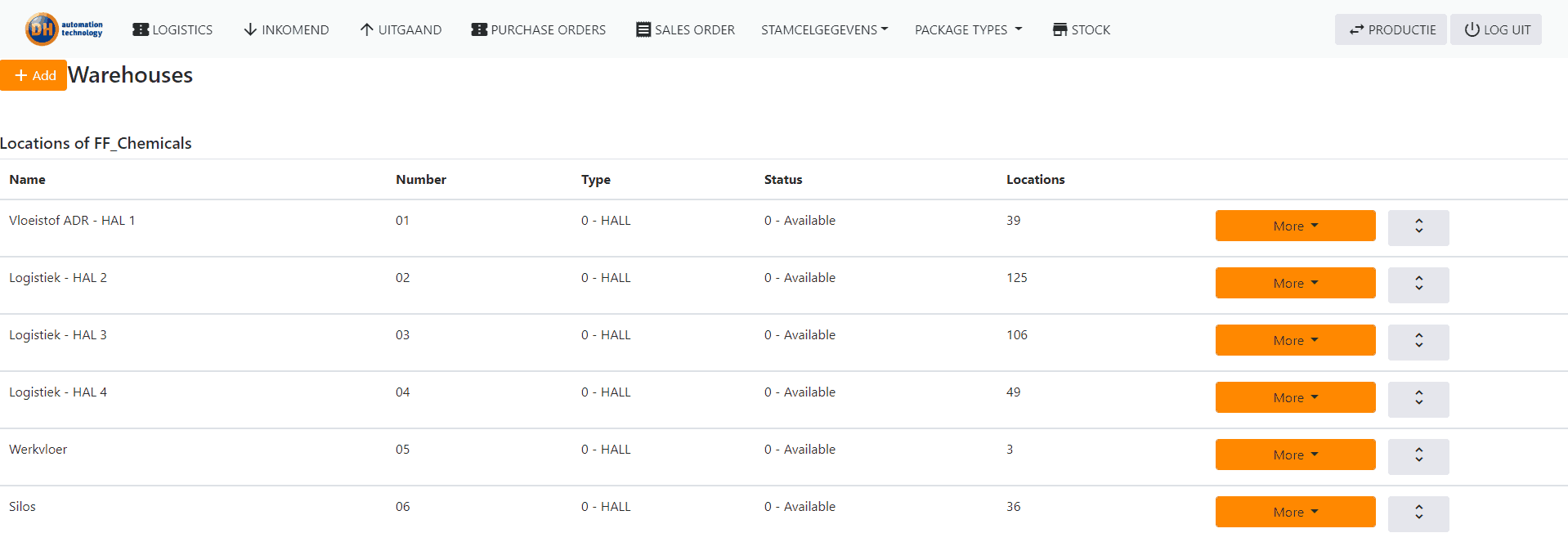Navigate to Sales Order

pos(685,29)
